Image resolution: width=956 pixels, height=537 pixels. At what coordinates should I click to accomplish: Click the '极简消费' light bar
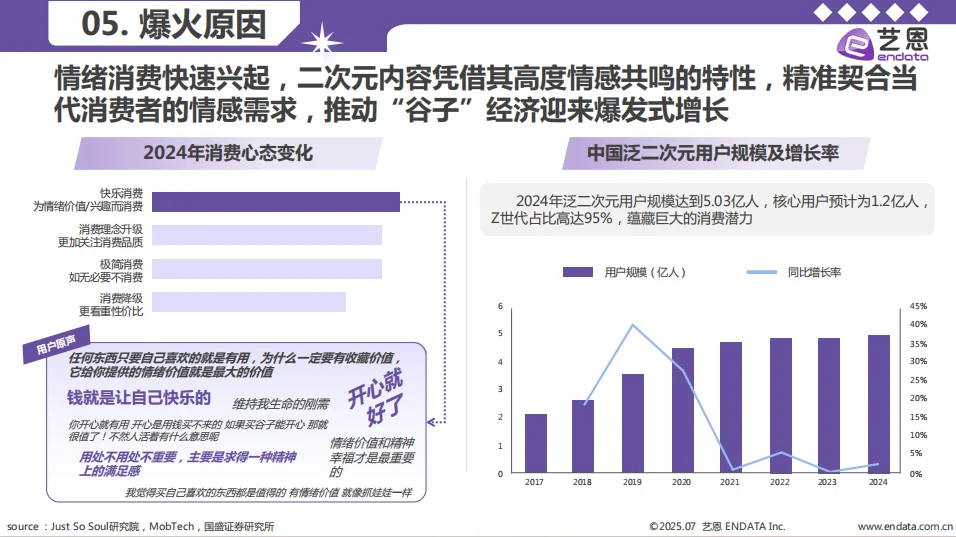tap(267, 269)
